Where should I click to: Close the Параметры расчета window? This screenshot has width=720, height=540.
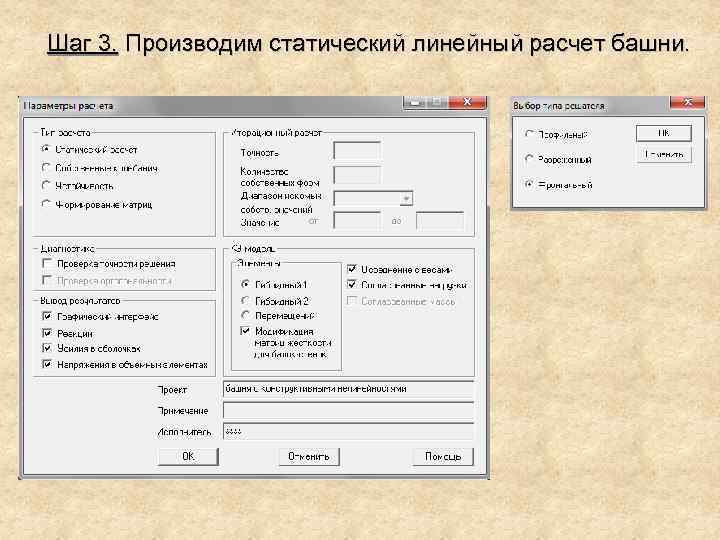(x=467, y=102)
